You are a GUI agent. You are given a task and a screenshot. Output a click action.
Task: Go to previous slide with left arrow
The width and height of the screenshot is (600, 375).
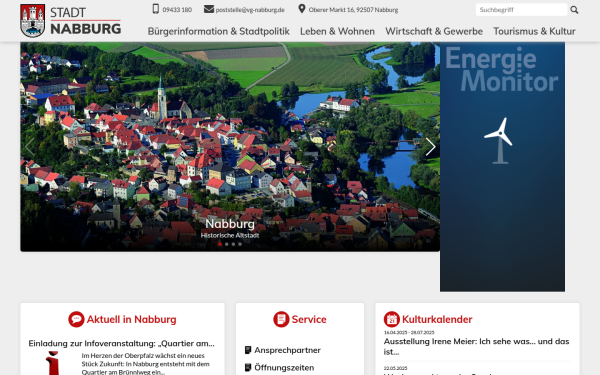coord(29,147)
